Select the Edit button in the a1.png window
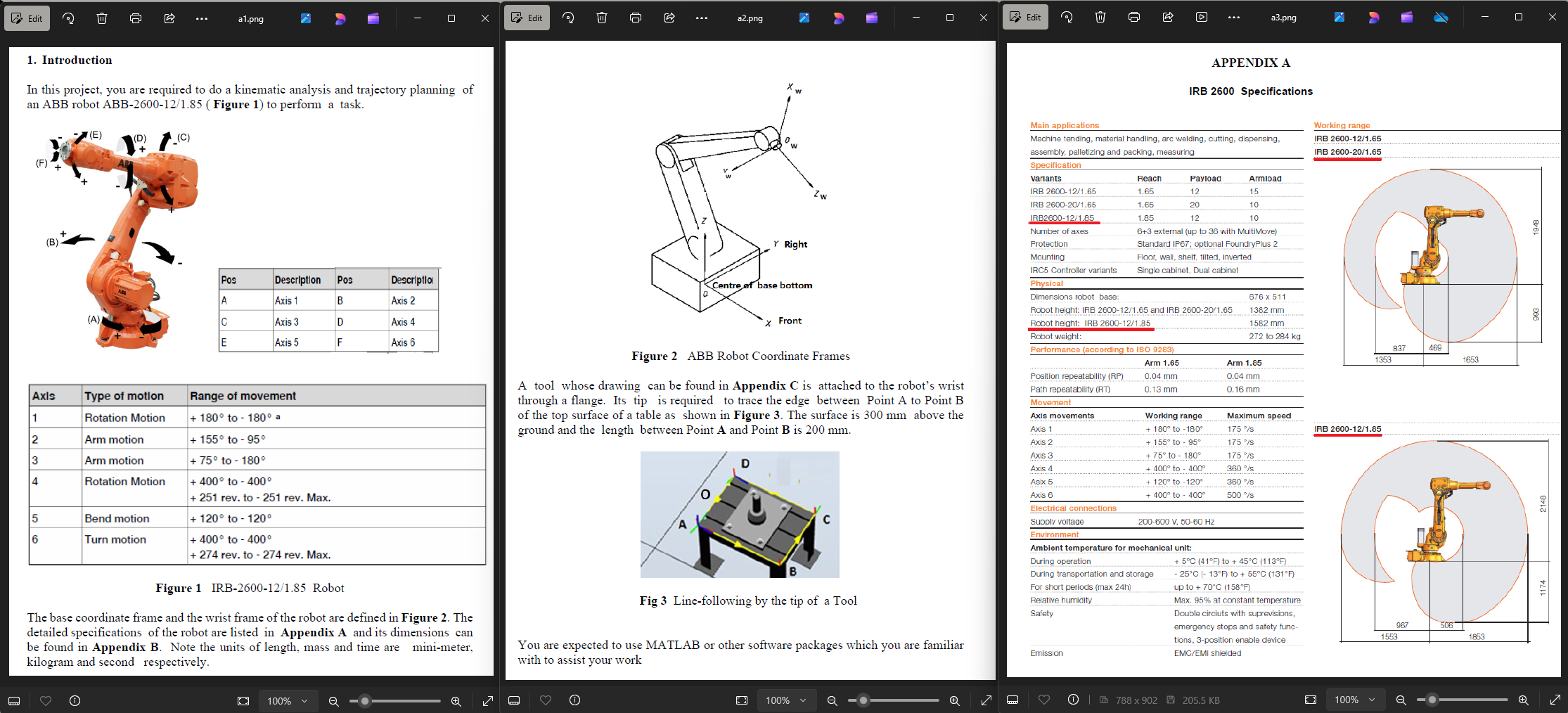 (27, 18)
